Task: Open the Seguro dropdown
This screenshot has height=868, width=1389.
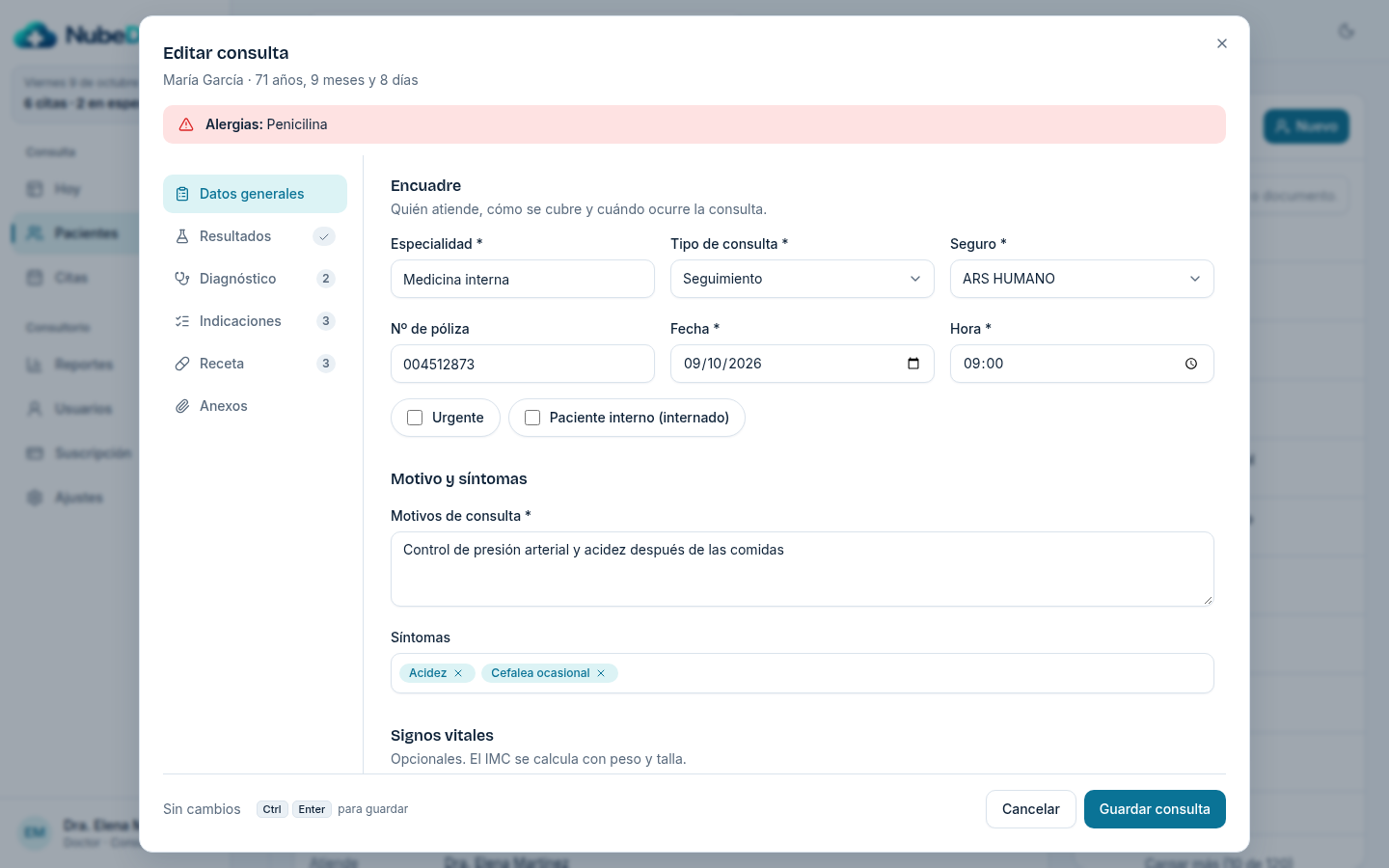Action: pyautogui.click(x=1082, y=279)
